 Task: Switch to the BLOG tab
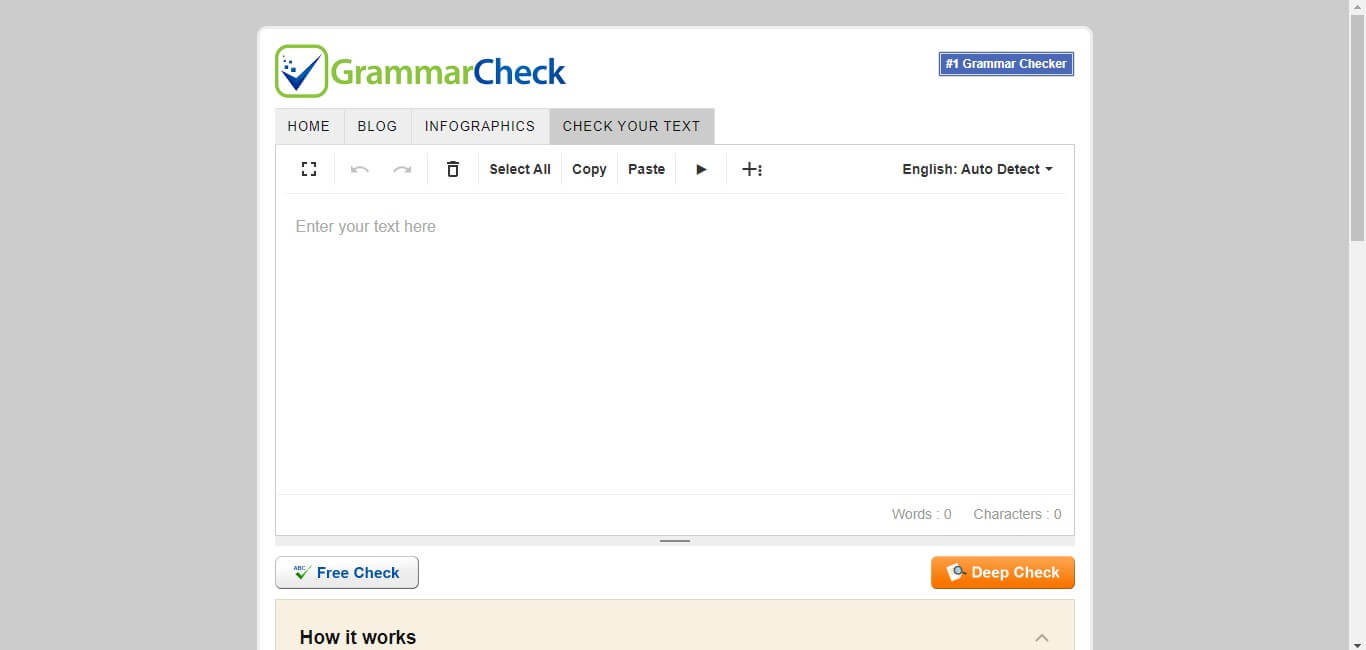point(377,126)
